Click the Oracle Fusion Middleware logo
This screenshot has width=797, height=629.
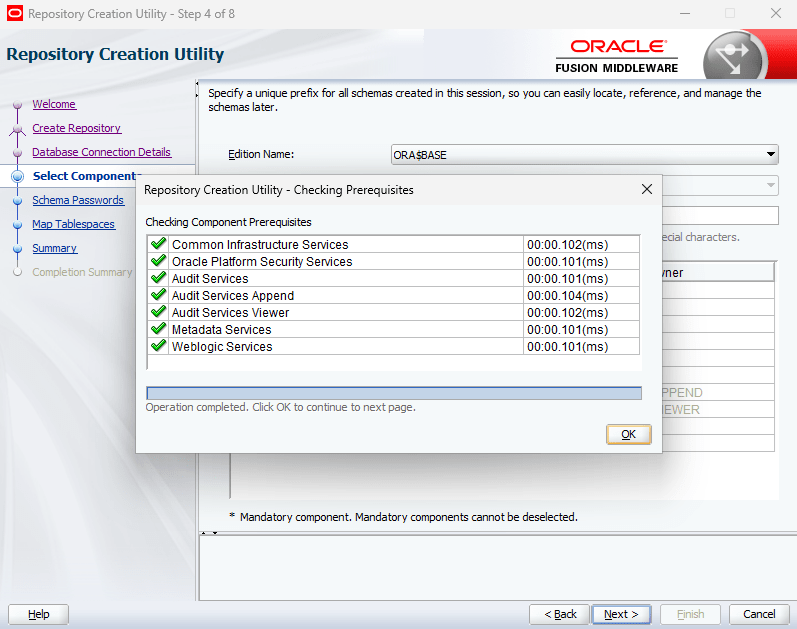(617, 56)
